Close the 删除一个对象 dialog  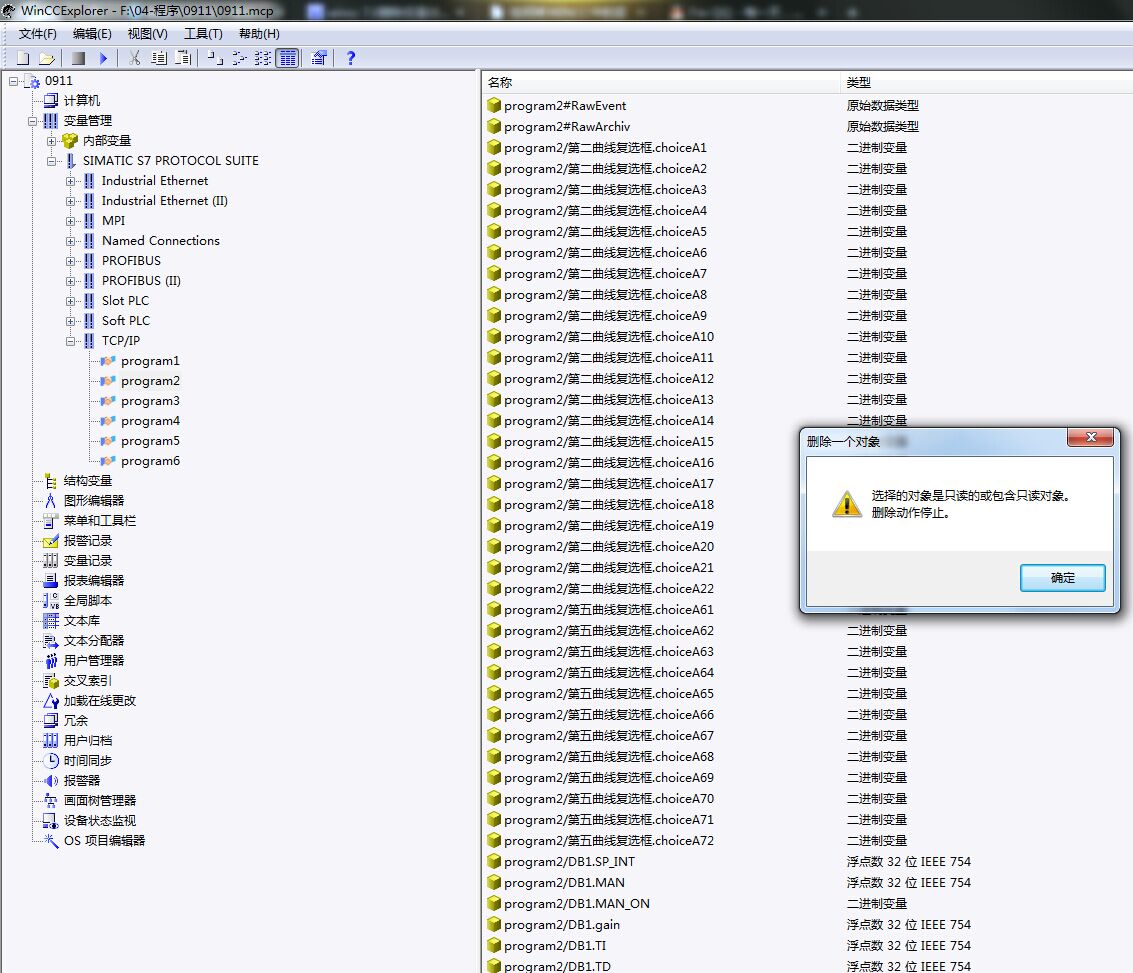point(1090,437)
